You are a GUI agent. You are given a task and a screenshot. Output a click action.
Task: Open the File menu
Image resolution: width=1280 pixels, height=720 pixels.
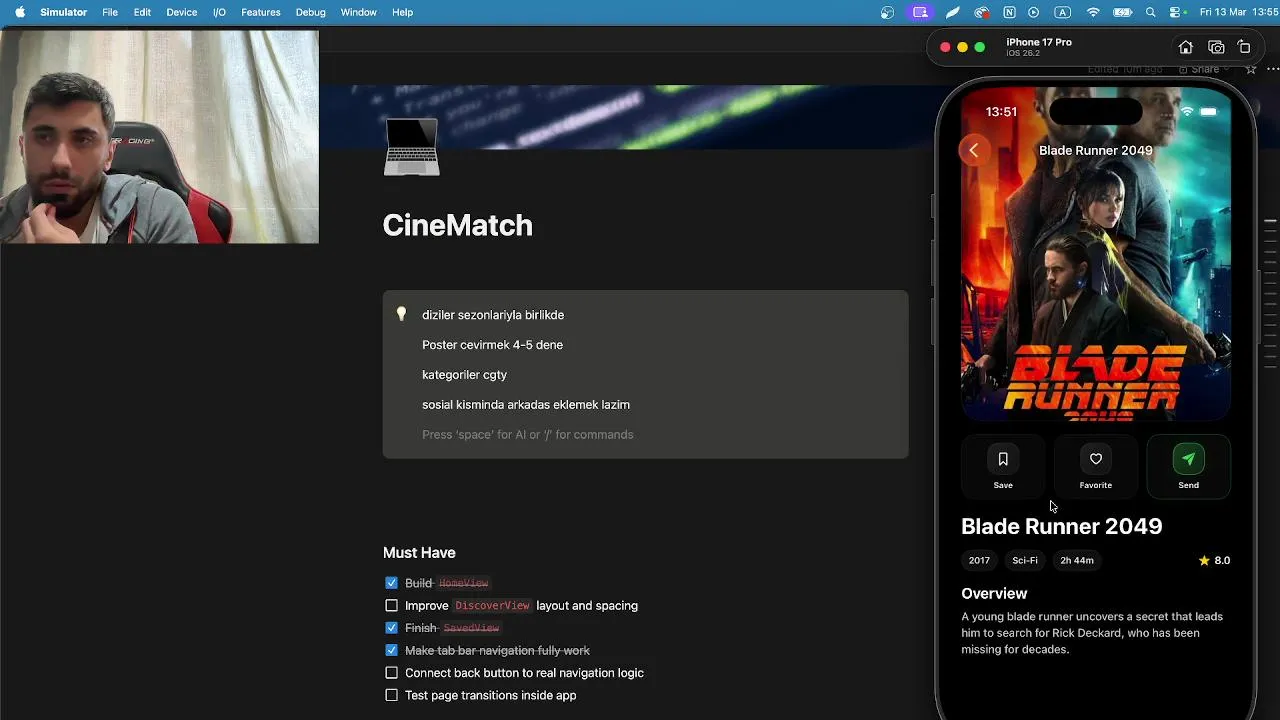pyautogui.click(x=110, y=12)
